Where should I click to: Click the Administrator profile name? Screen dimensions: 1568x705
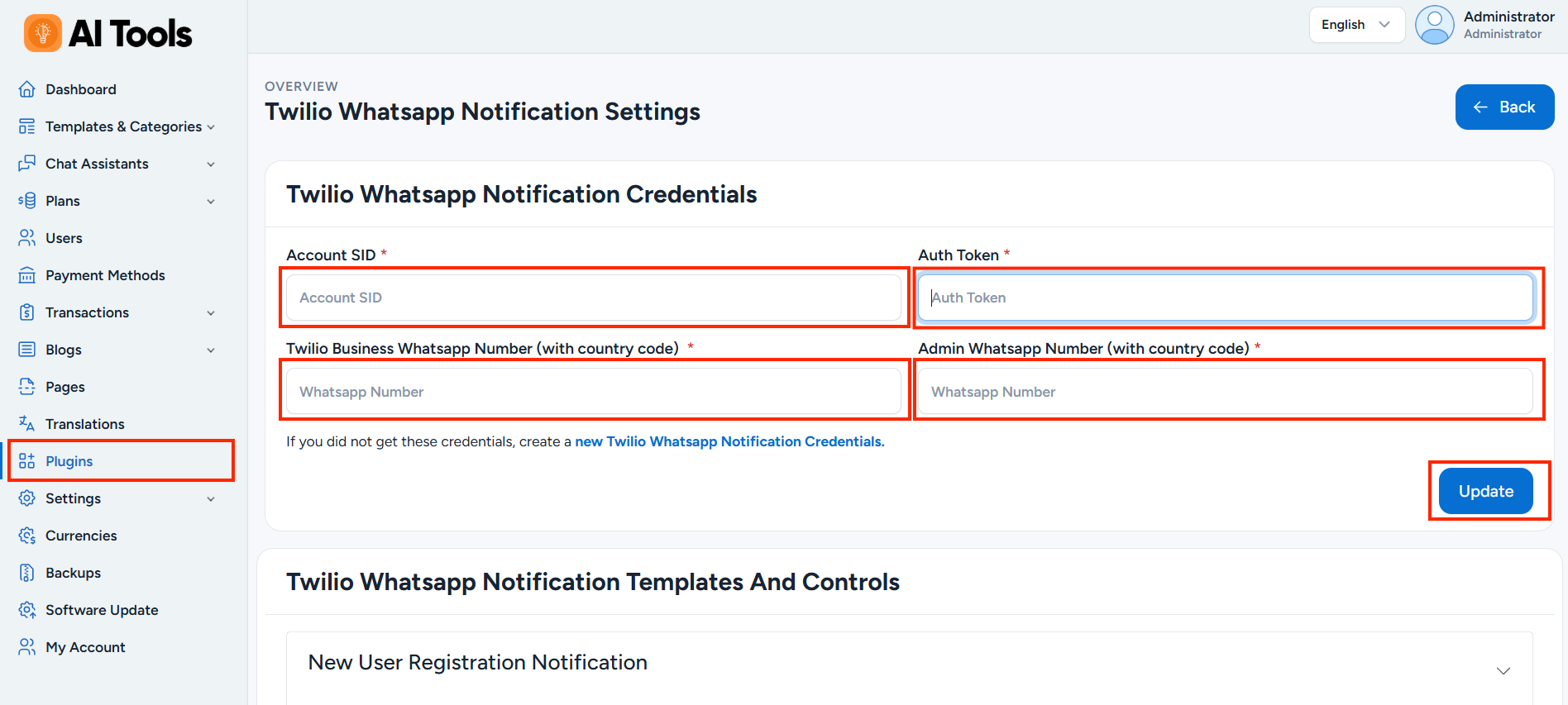pyautogui.click(x=1509, y=17)
